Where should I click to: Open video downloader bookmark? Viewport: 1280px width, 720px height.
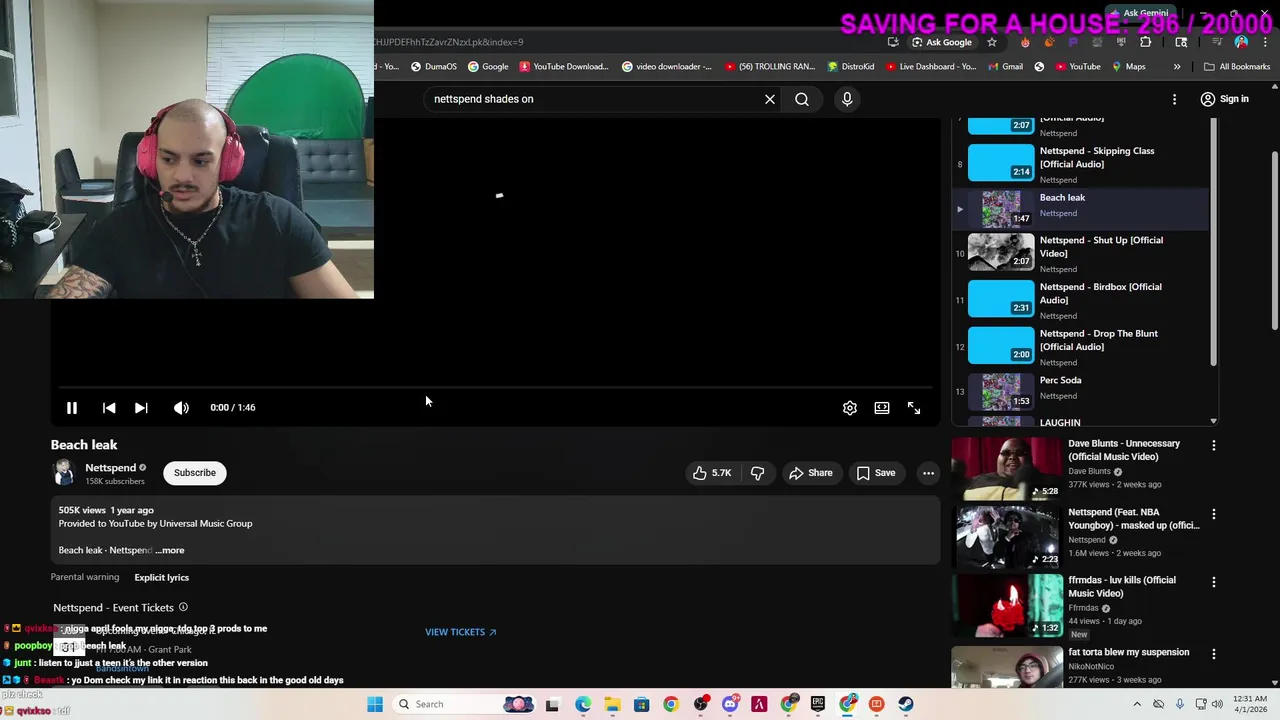click(667, 67)
